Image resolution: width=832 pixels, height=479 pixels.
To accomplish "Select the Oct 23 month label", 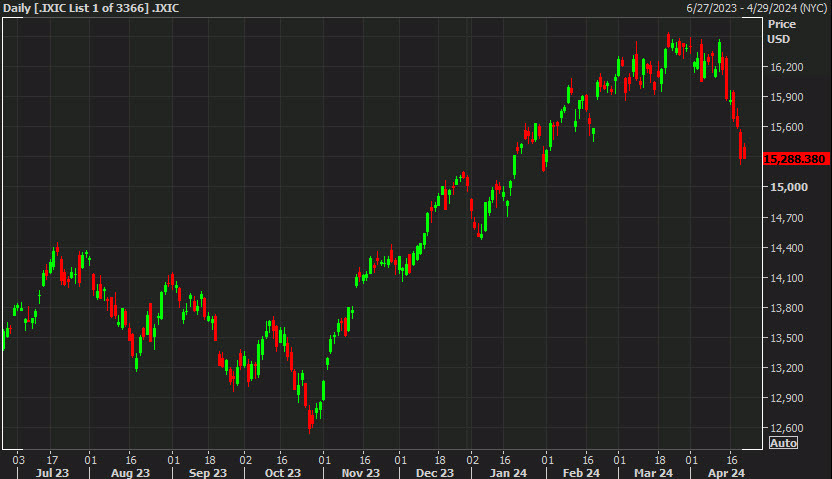I will click(283, 473).
